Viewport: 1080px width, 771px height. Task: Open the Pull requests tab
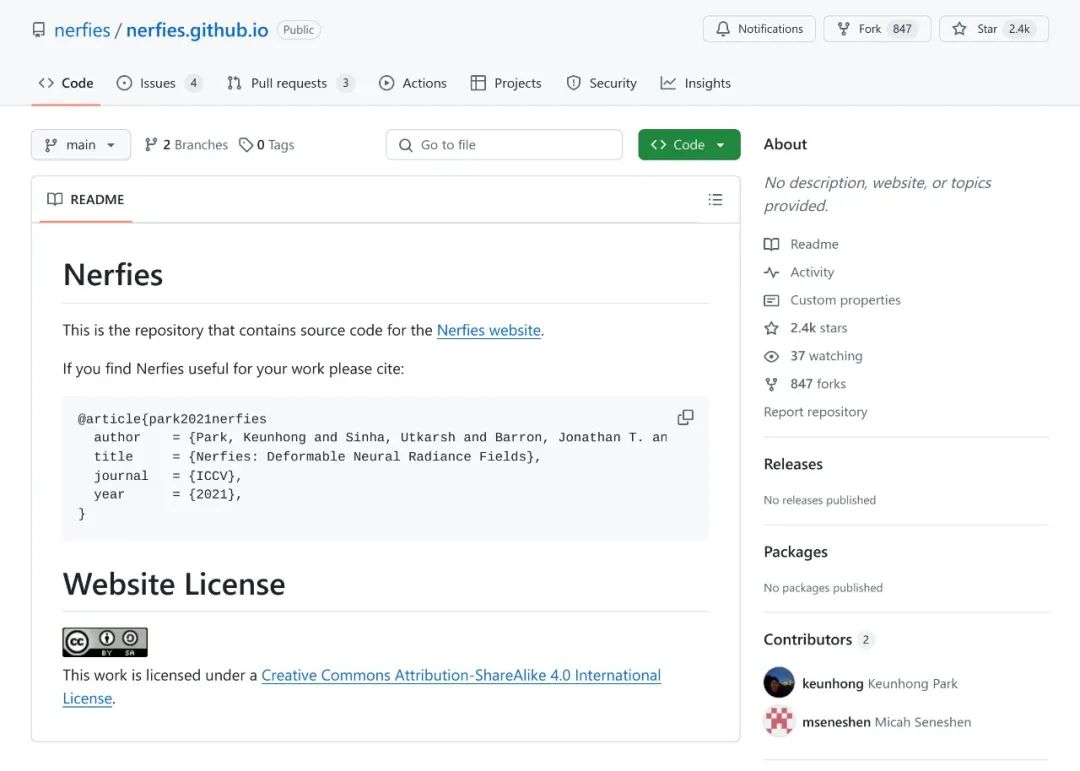290,83
